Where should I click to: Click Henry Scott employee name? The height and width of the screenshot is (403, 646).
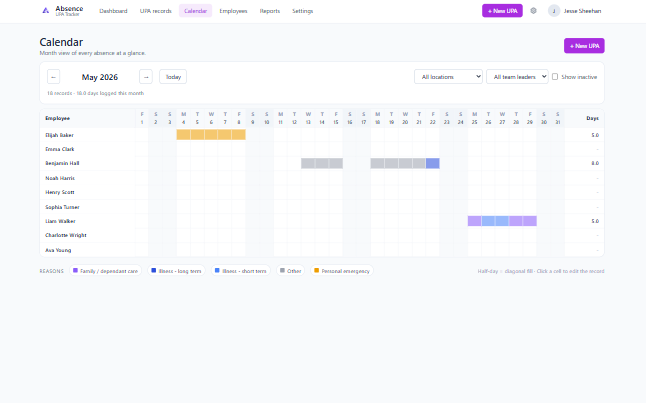pos(60,192)
